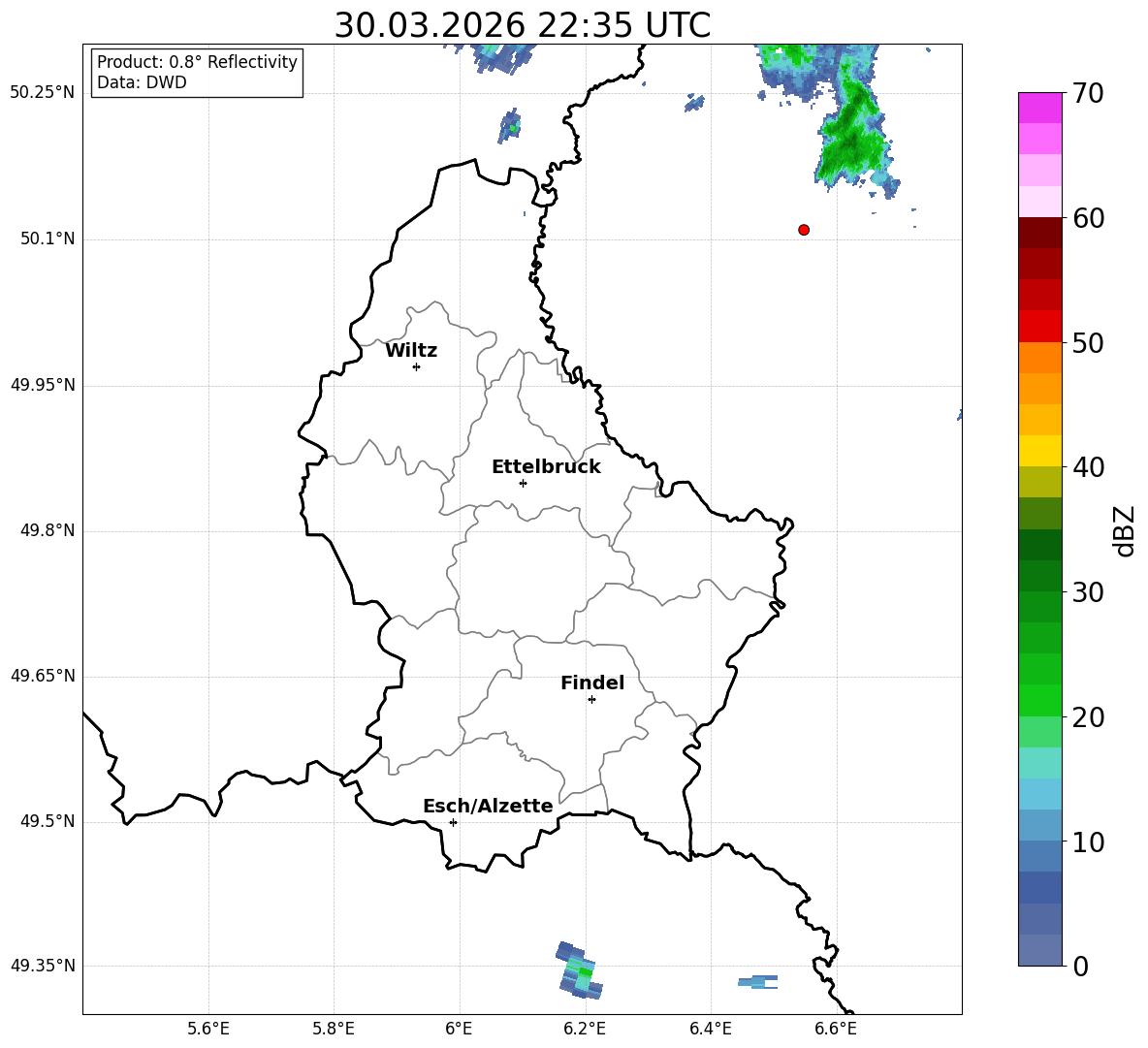Click the longitude label 5.6°E
The height and width of the screenshot is (1048, 1148).
208,1029
